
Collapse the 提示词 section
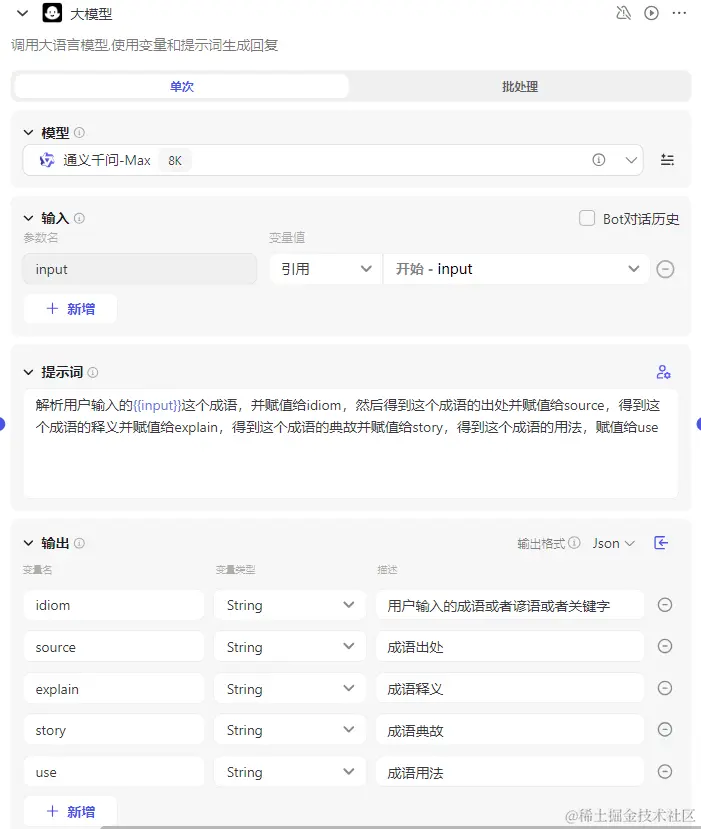[x=29, y=372]
